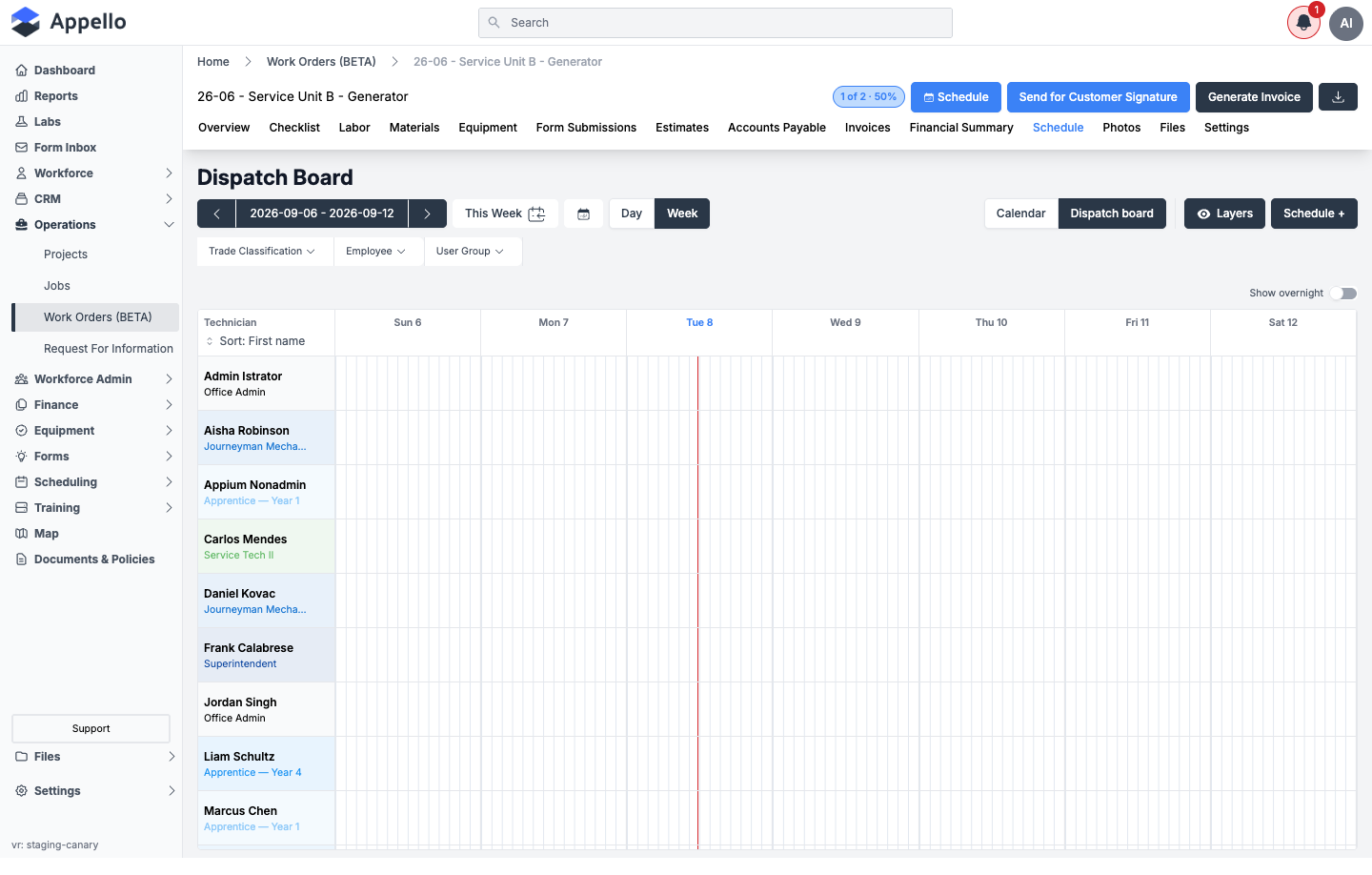Click the Support button
Screen dimensions: 1372x875
(x=91, y=729)
